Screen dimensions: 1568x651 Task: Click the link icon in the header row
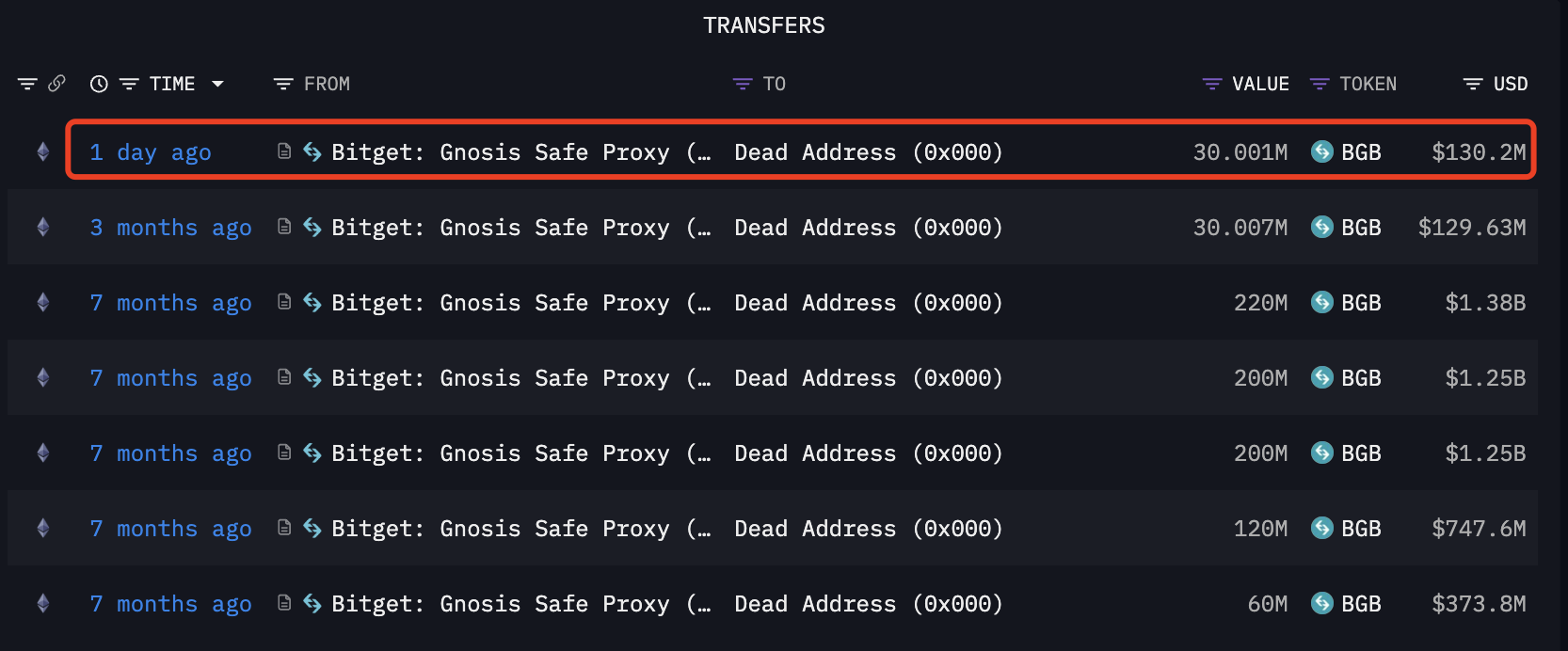[x=56, y=83]
